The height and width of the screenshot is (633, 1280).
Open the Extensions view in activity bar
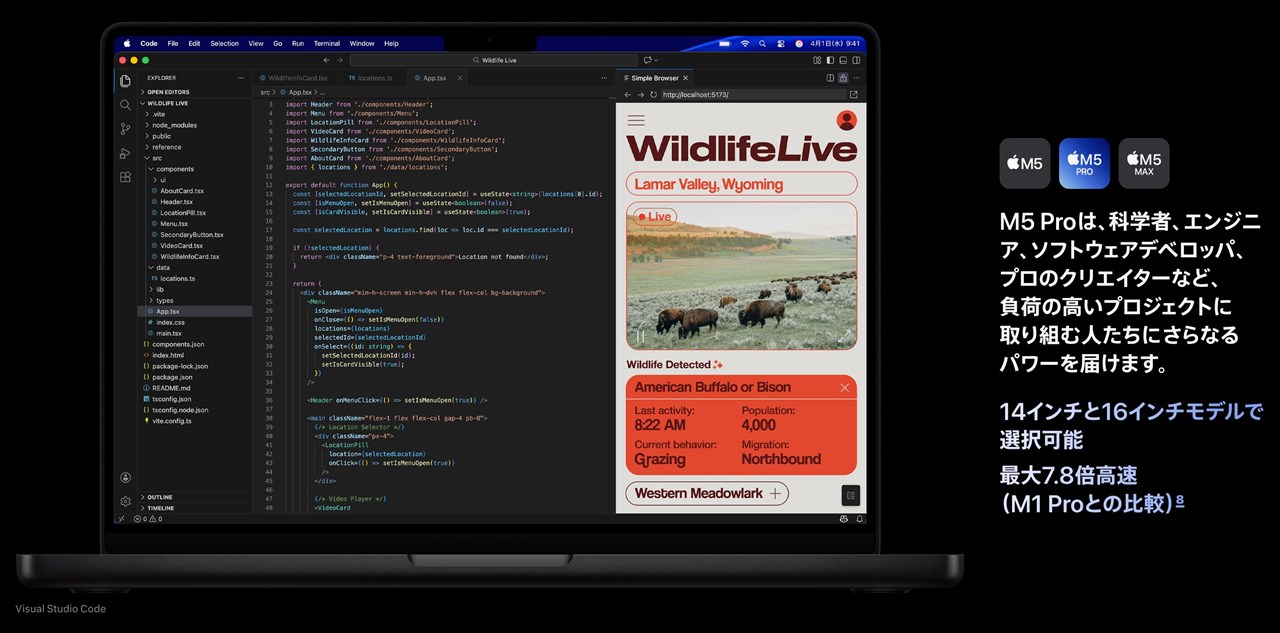(125, 177)
